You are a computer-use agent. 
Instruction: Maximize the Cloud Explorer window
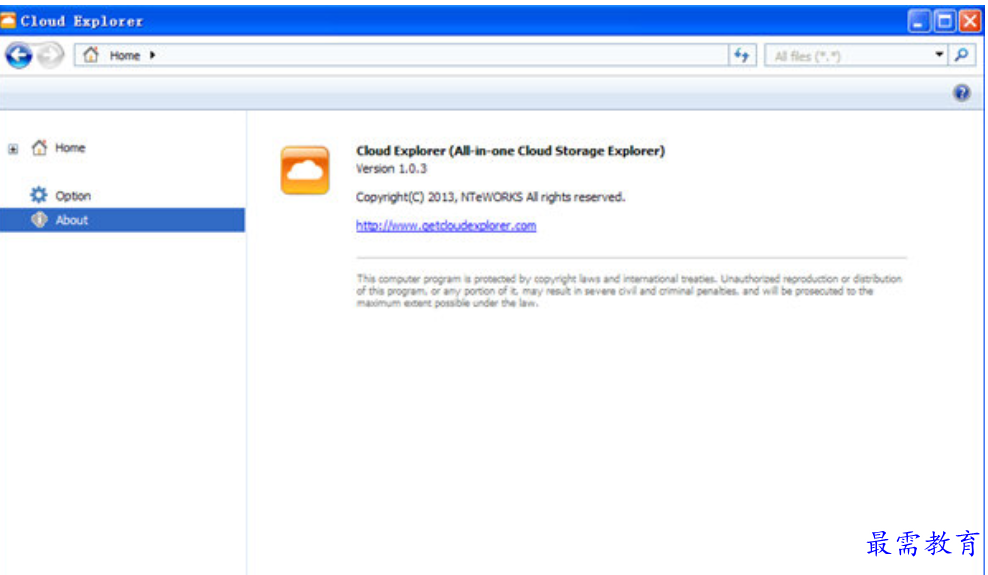pyautogui.click(x=945, y=21)
